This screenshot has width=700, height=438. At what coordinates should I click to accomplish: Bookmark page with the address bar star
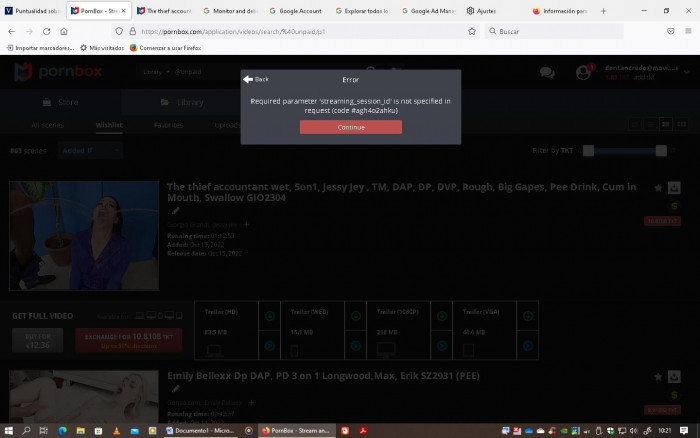click(x=472, y=31)
